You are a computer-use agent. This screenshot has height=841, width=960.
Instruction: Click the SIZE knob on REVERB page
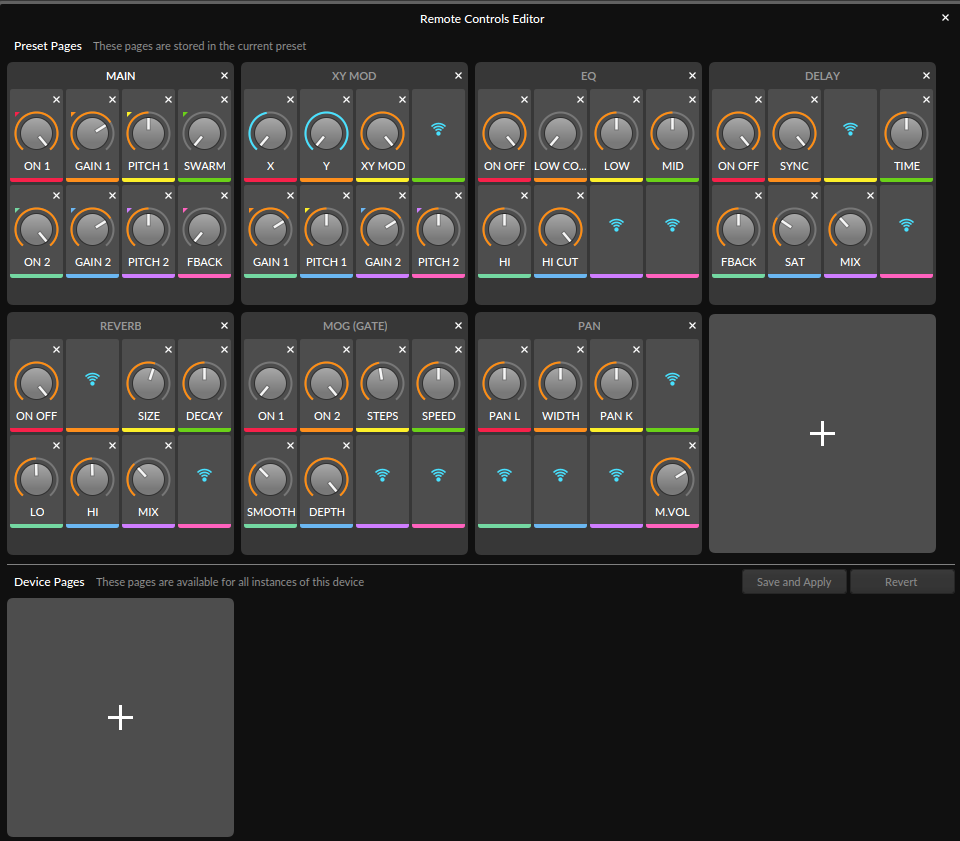tap(148, 383)
